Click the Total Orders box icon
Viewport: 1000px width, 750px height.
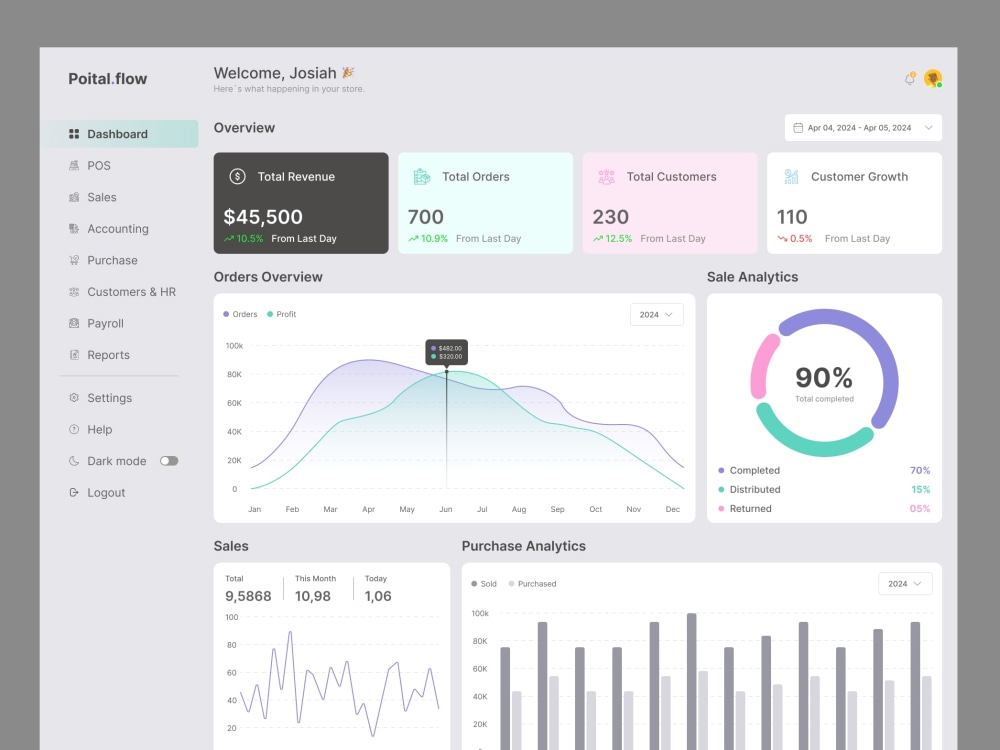422,177
